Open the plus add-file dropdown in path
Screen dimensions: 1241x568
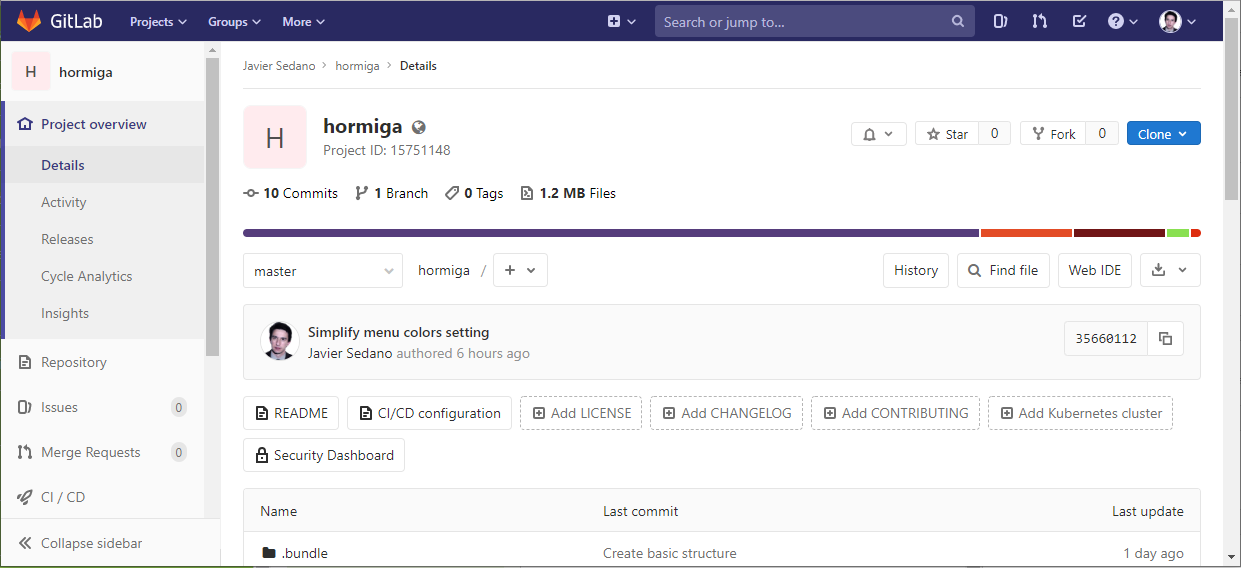[x=520, y=270]
